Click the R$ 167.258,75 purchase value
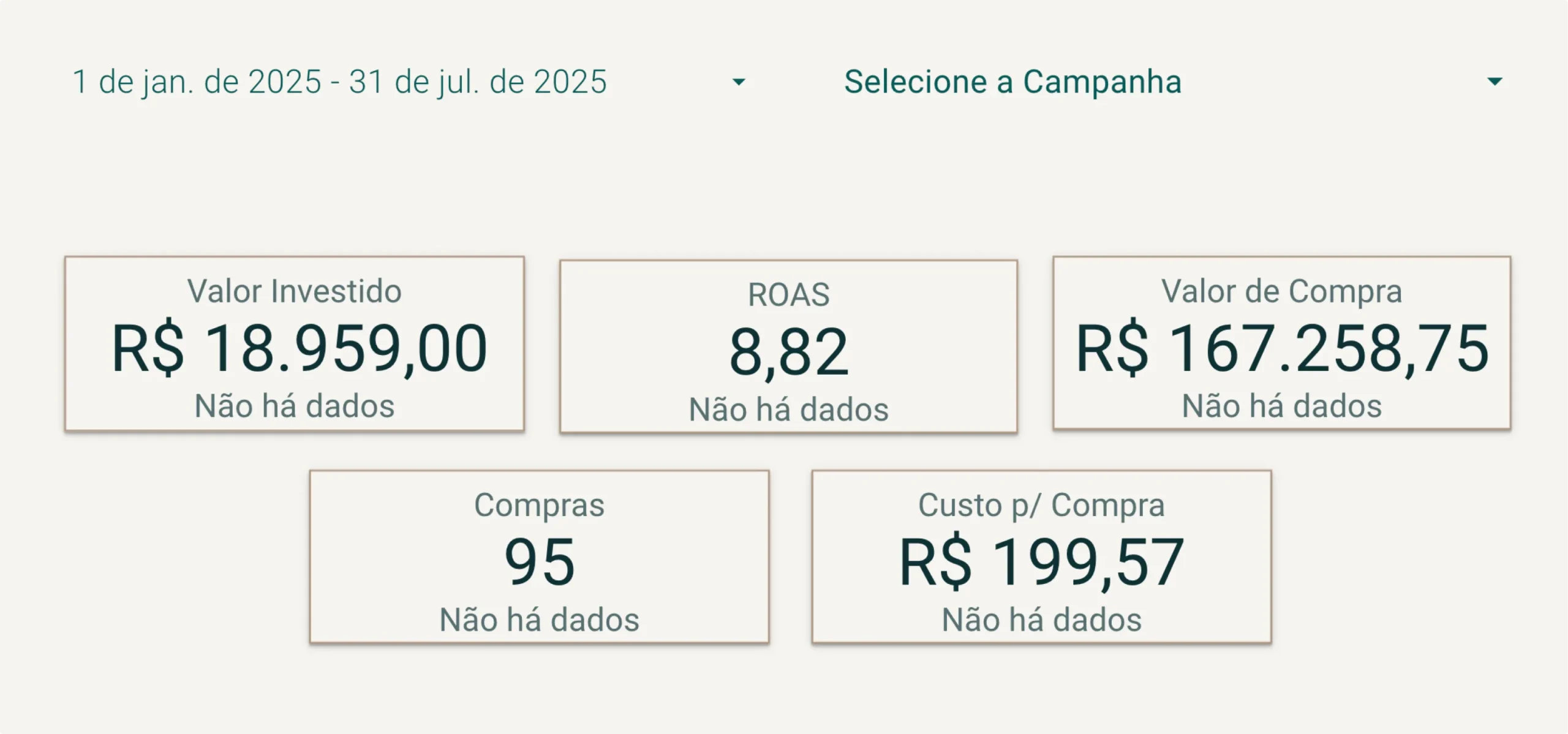This screenshot has width=1568, height=734. tap(1282, 348)
